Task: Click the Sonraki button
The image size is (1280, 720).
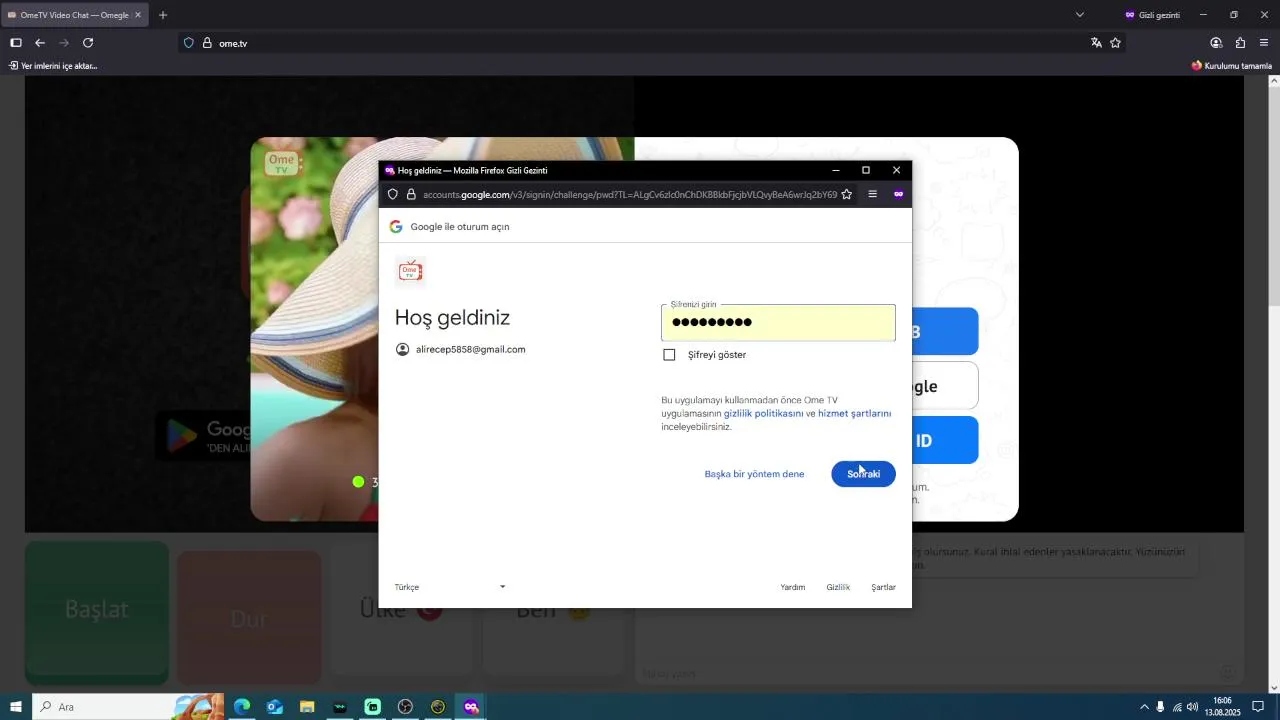Action: point(863,474)
